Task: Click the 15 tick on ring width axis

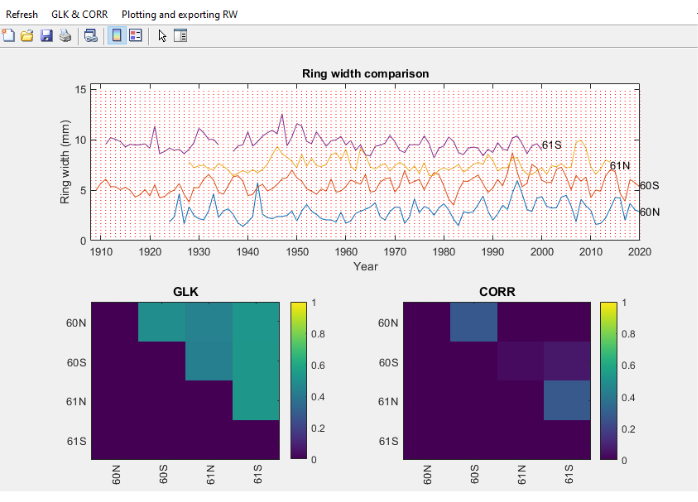Action: (81, 89)
